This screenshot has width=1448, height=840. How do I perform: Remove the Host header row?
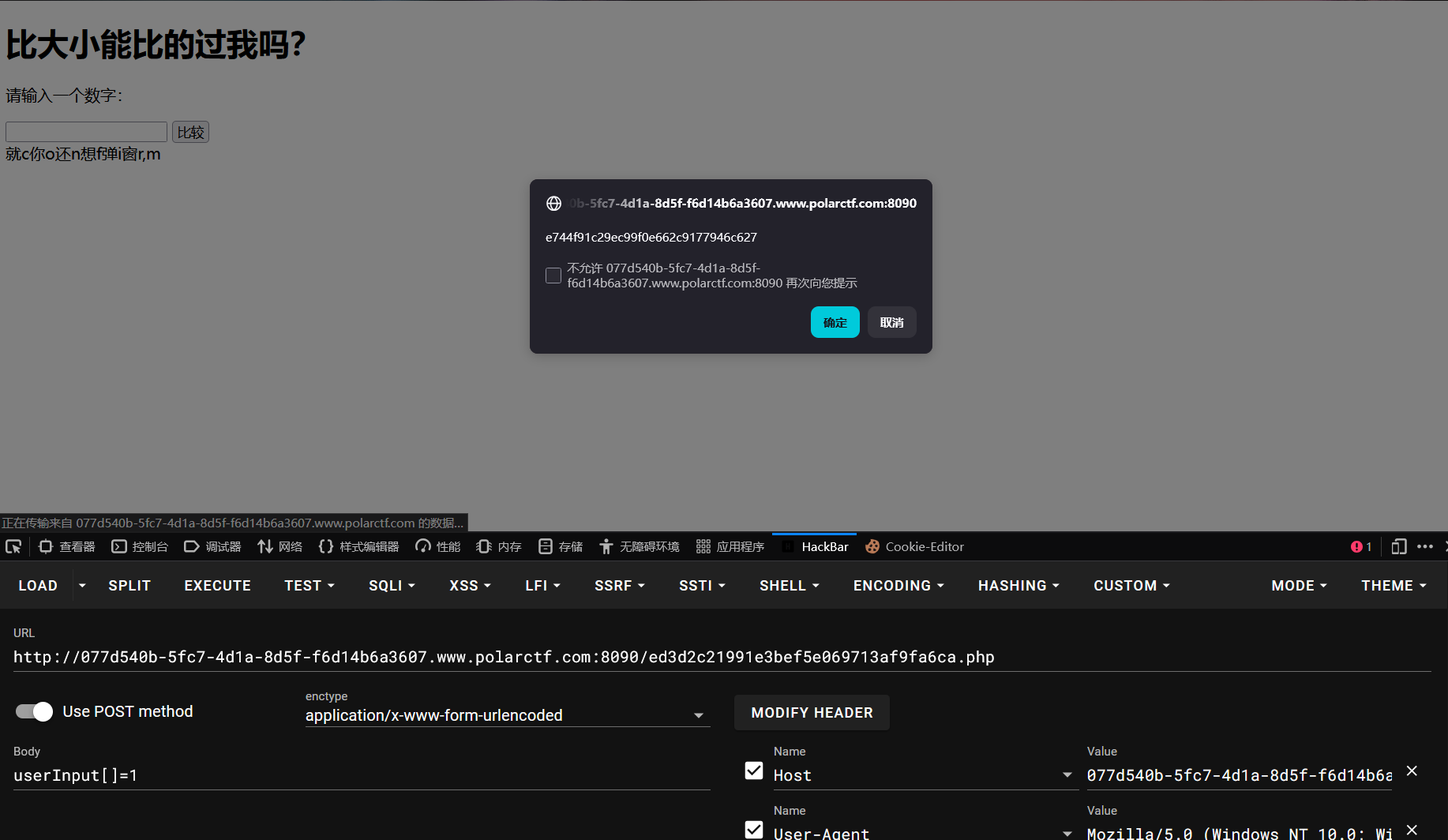tap(1412, 771)
